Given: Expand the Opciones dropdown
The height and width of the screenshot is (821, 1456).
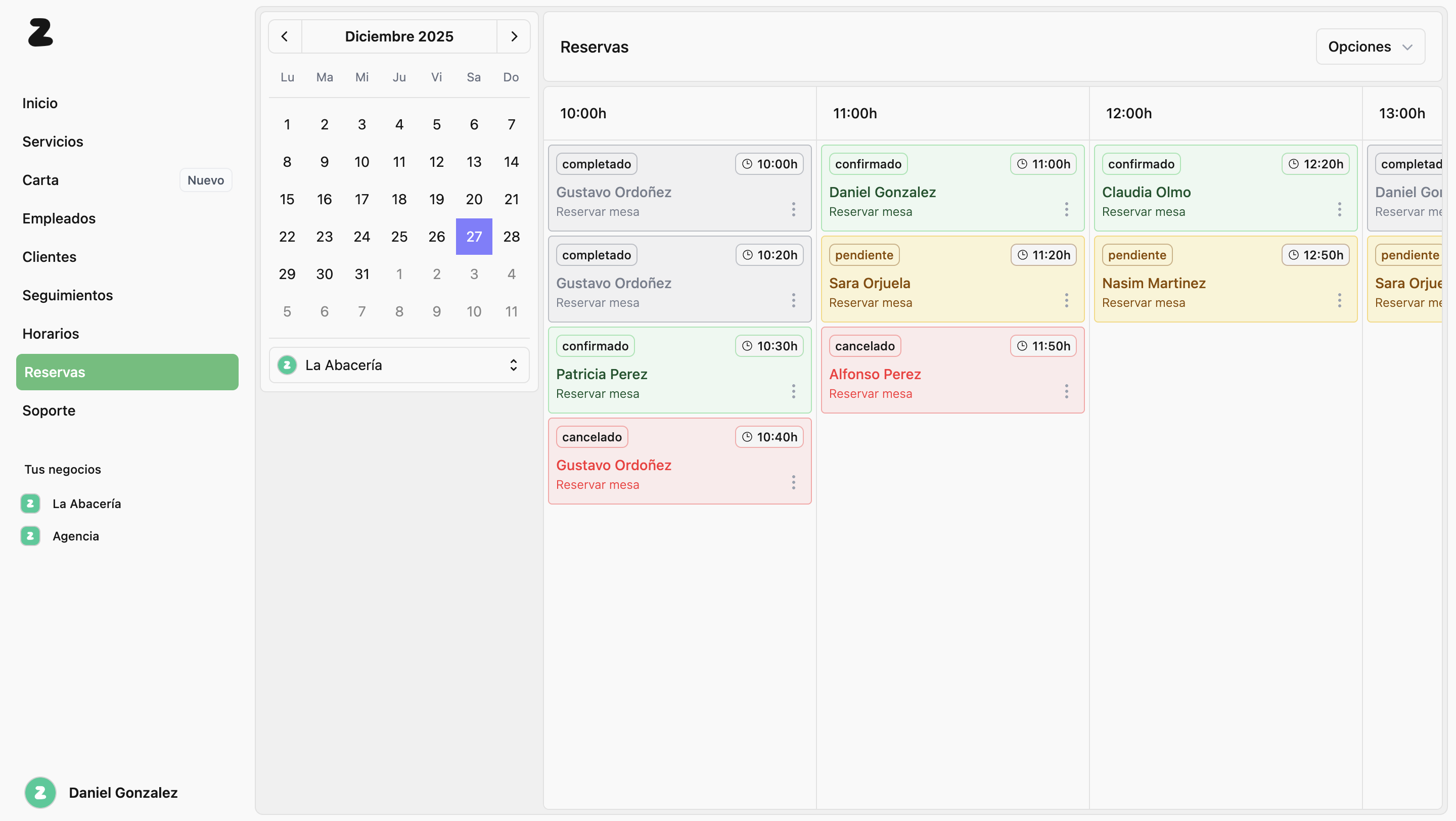Looking at the screenshot, I should click(1370, 47).
